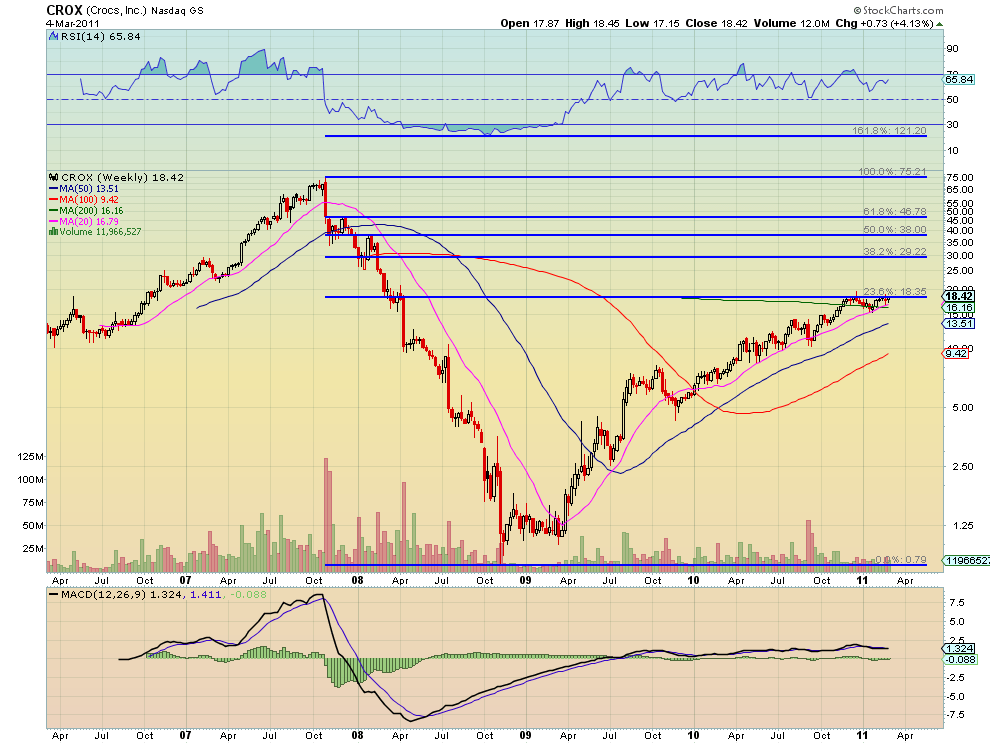Click the '38.2%: 29.22' Fibonacci label
The width and height of the screenshot is (990, 744).
[x=895, y=251]
